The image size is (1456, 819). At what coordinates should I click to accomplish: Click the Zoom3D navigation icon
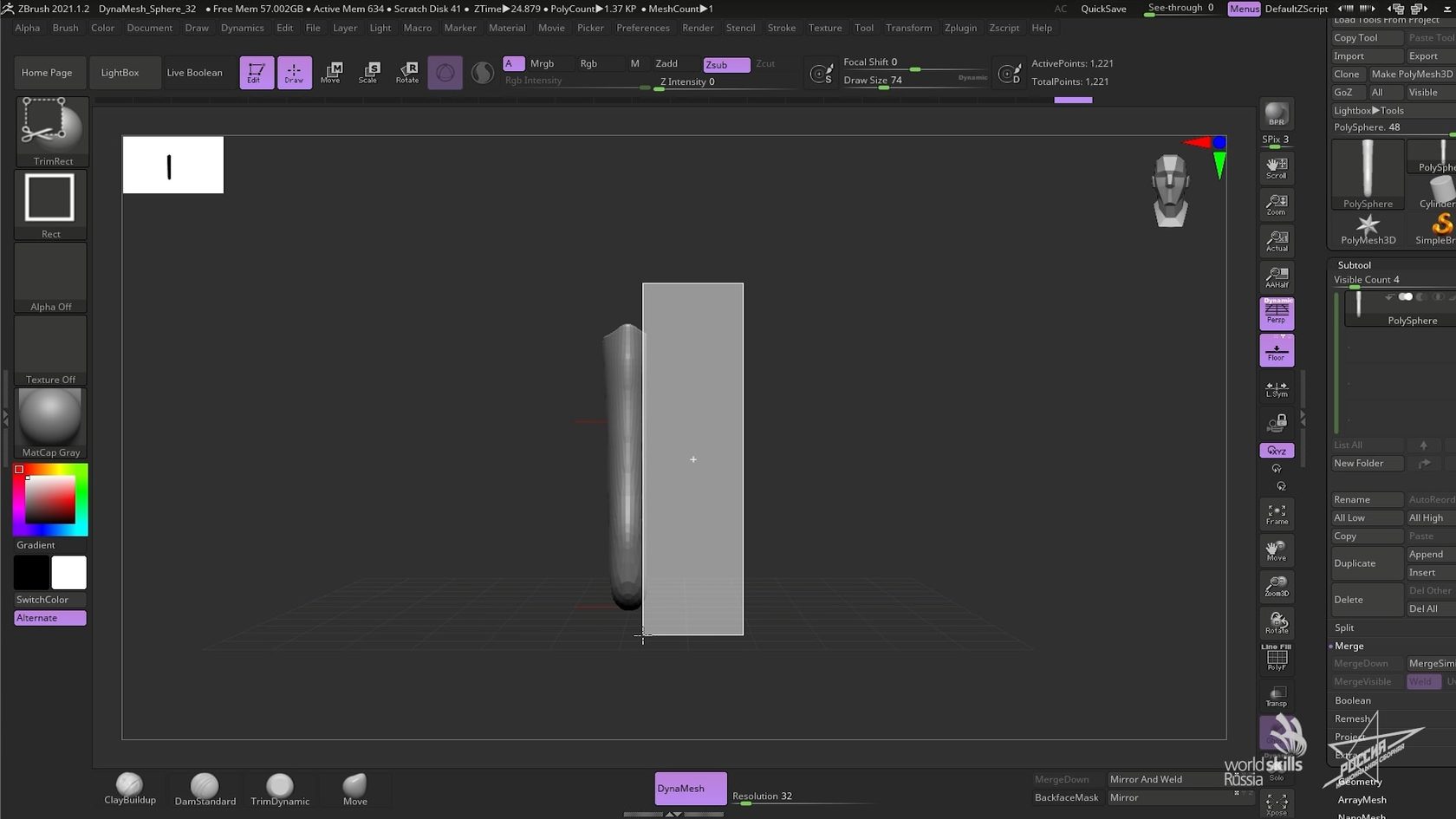(1277, 587)
